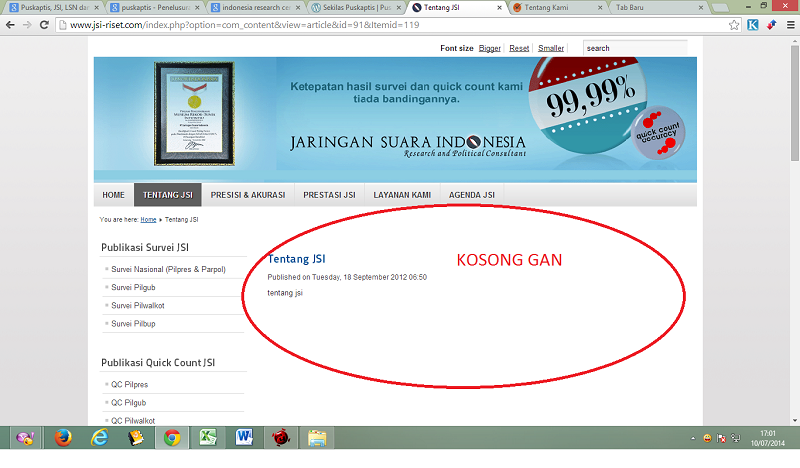Click Home breadcrumb link
The width and height of the screenshot is (800, 468).
tap(148, 219)
